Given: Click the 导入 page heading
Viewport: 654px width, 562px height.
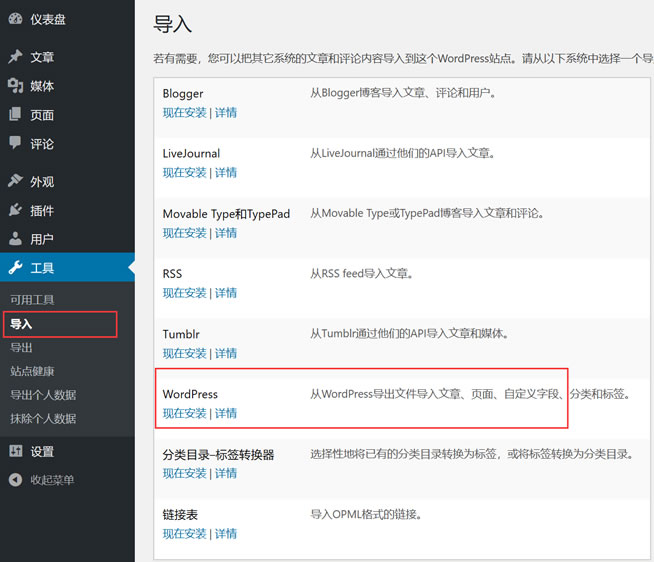Looking at the screenshot, I should click(172, 24).
